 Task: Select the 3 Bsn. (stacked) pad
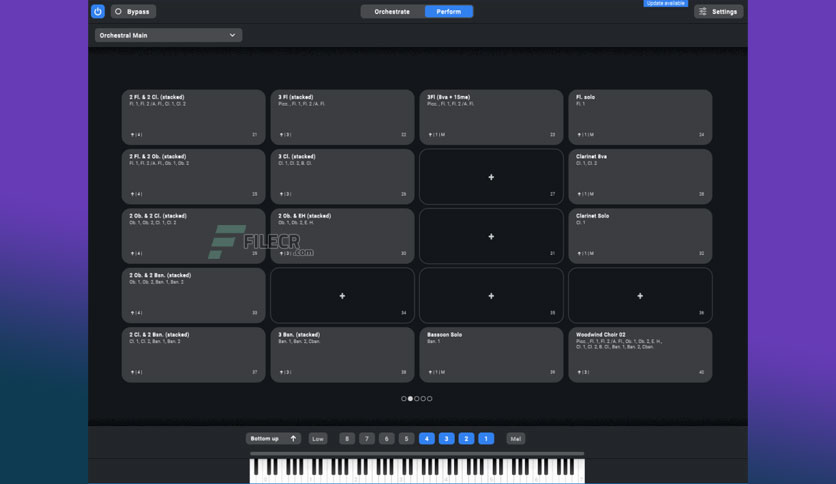pos(342,354)
